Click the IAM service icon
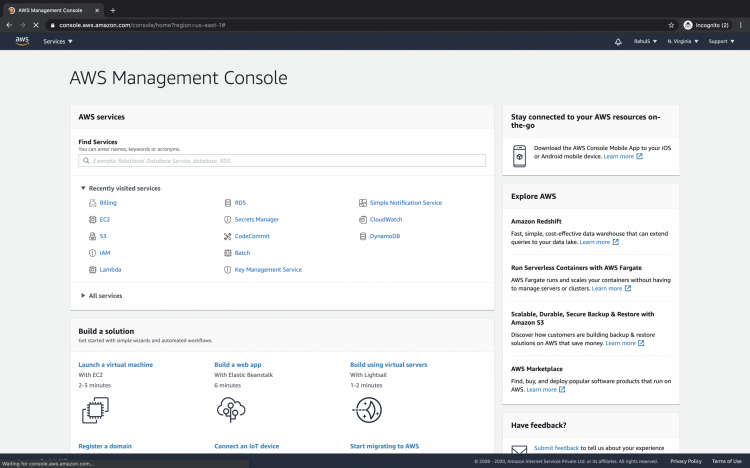750x468 pixels. pos(92,253)
